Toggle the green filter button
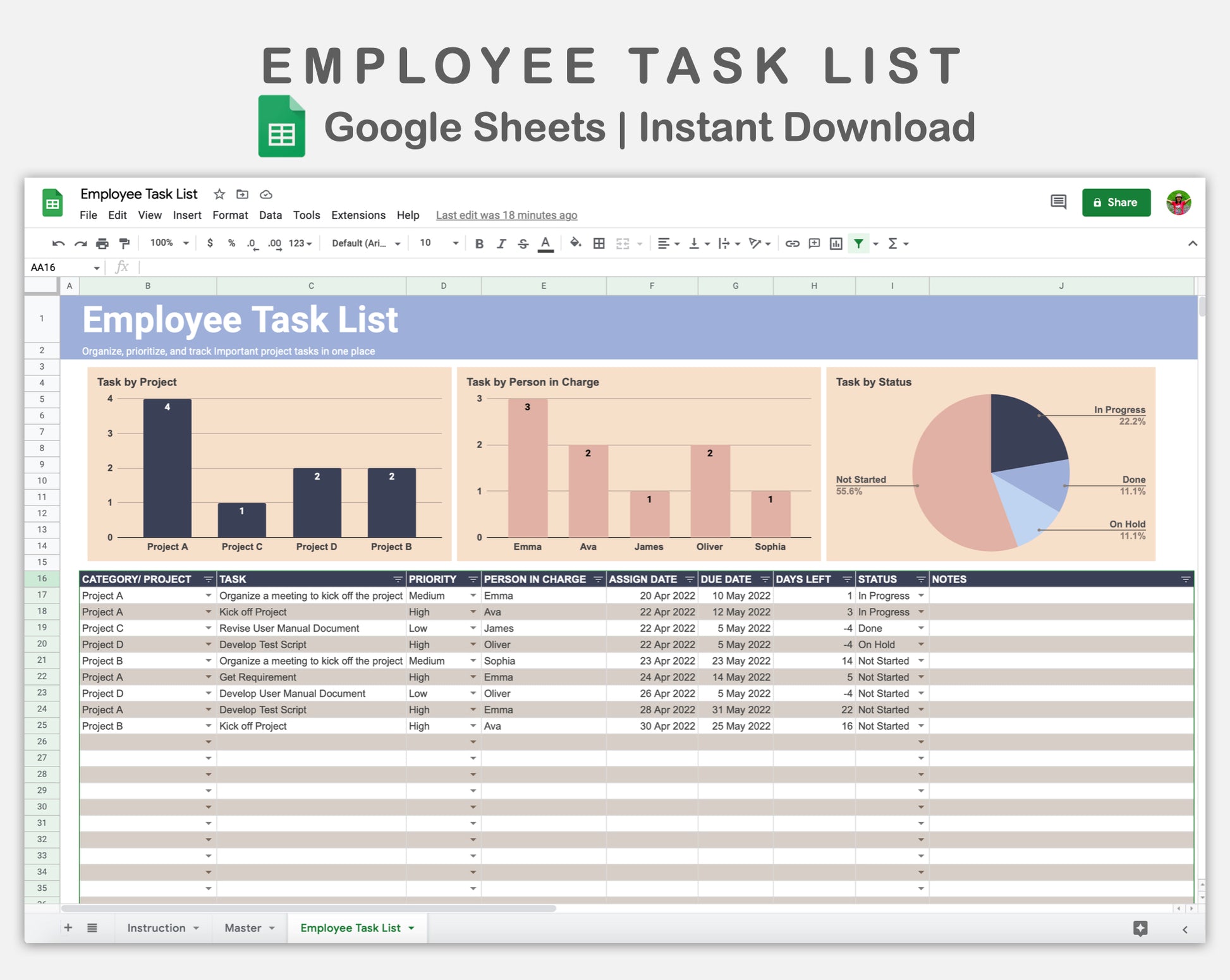The height and width of the screenshot is (980, 1230). coord(858,244)
